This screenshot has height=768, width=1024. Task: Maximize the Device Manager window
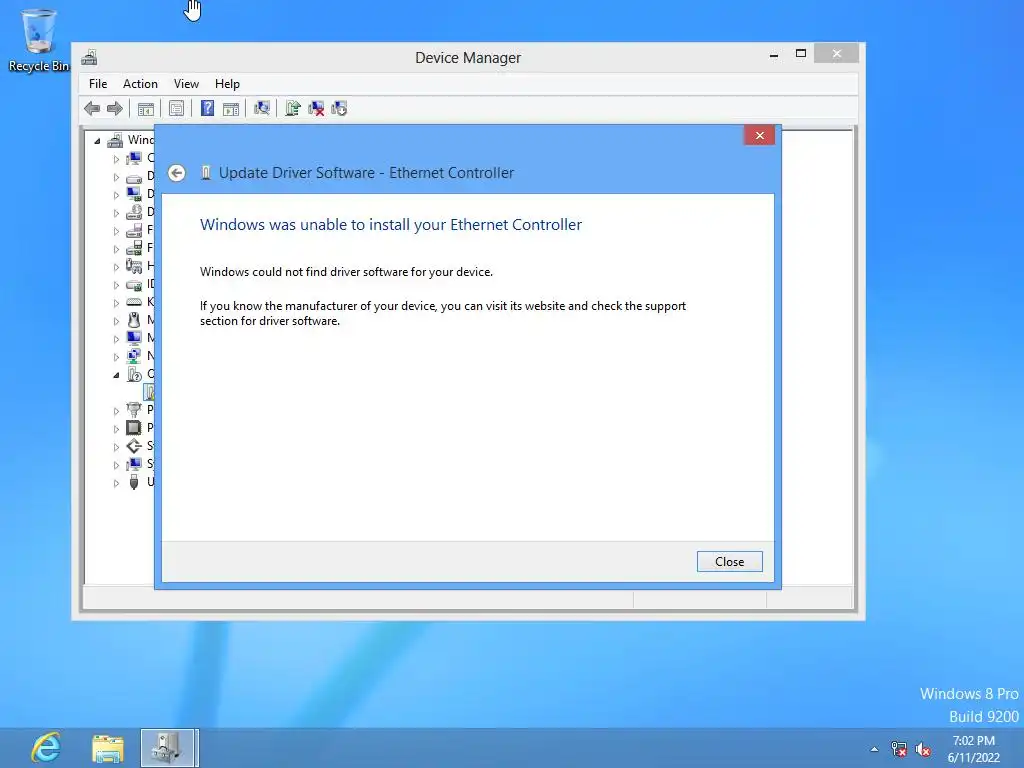(x=801, y=54)
